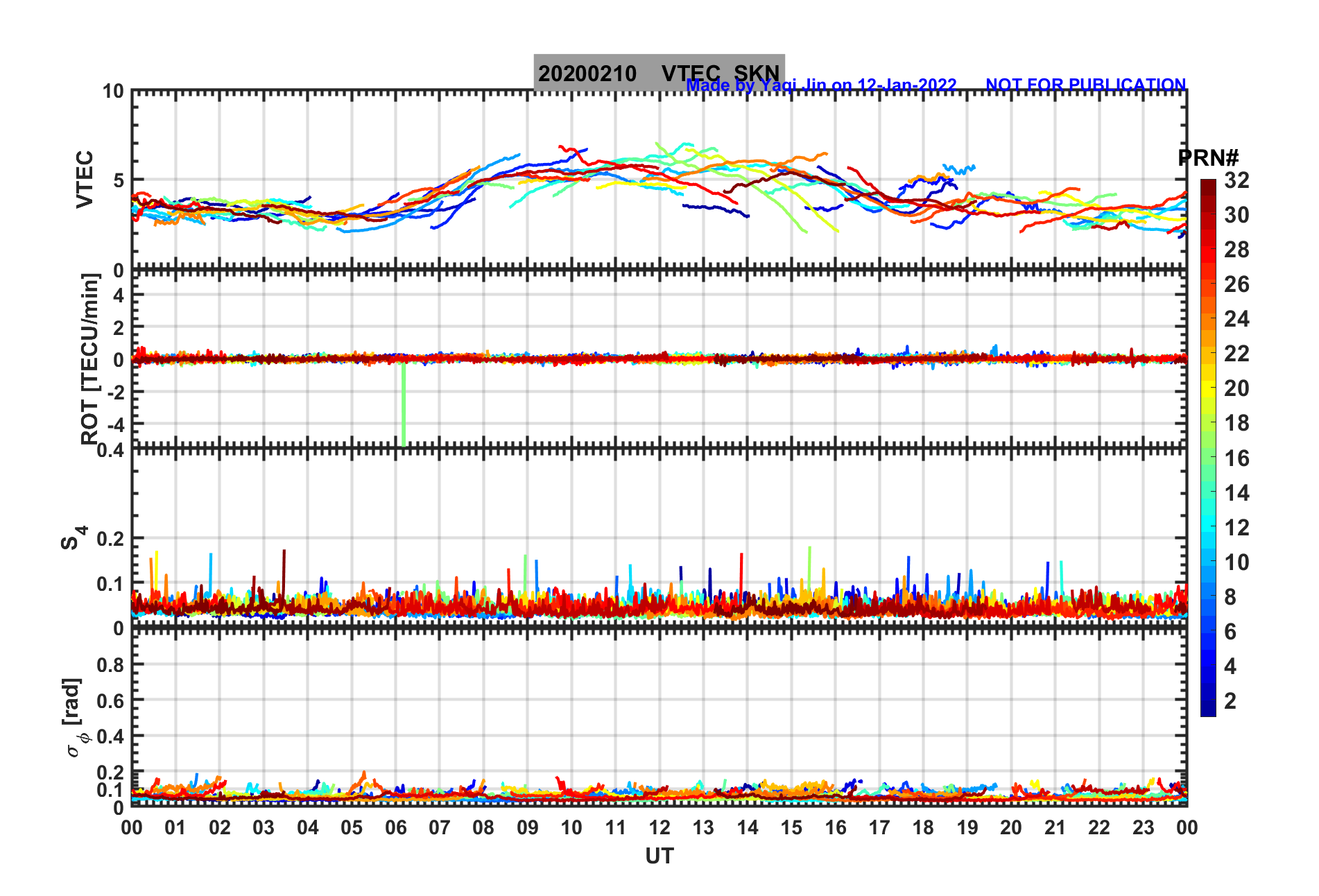The image size is (1319, 896).
Task: Click colorbar tick label 10
Action: click(1236, 562)
